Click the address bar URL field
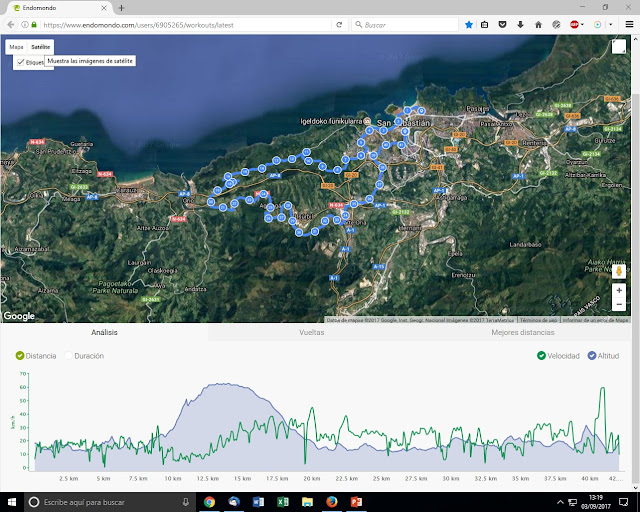This screenshot has height=512, width=640. click(186, 25)
